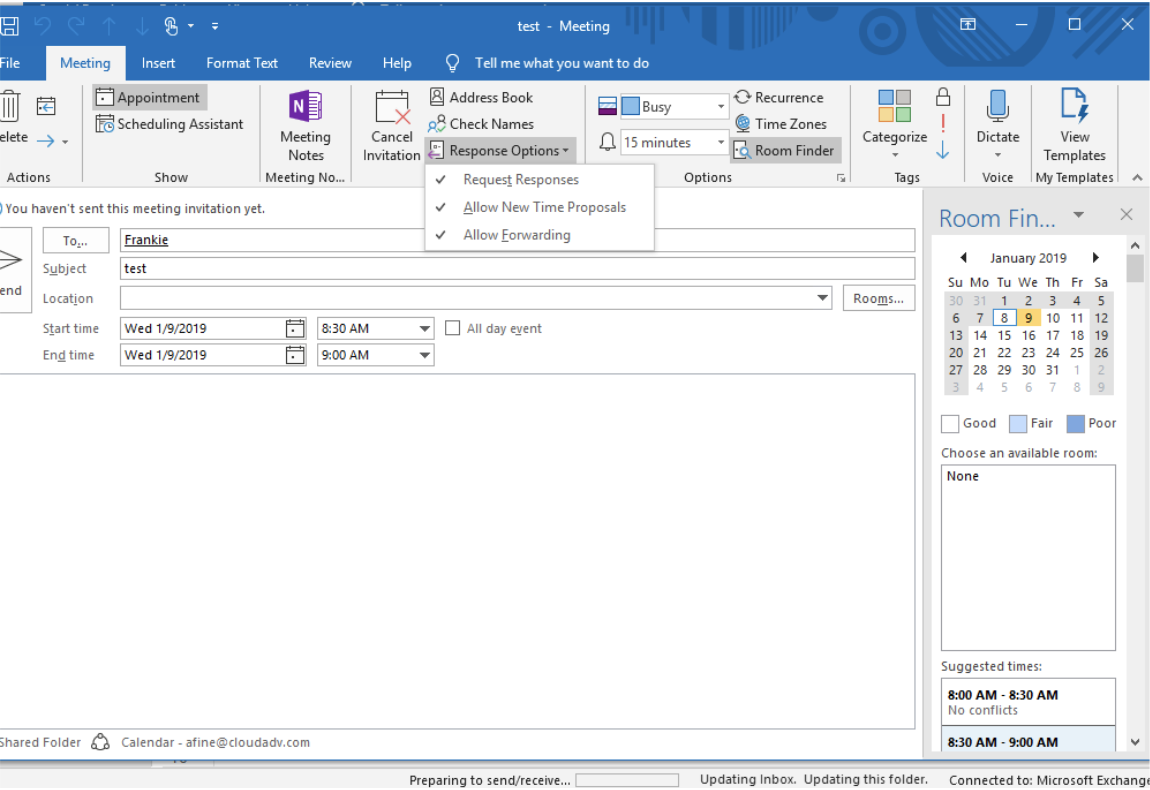Select the 8:00 AM - 8:30 AM suggested time

pyautogui.click(x=1028, y=701)
